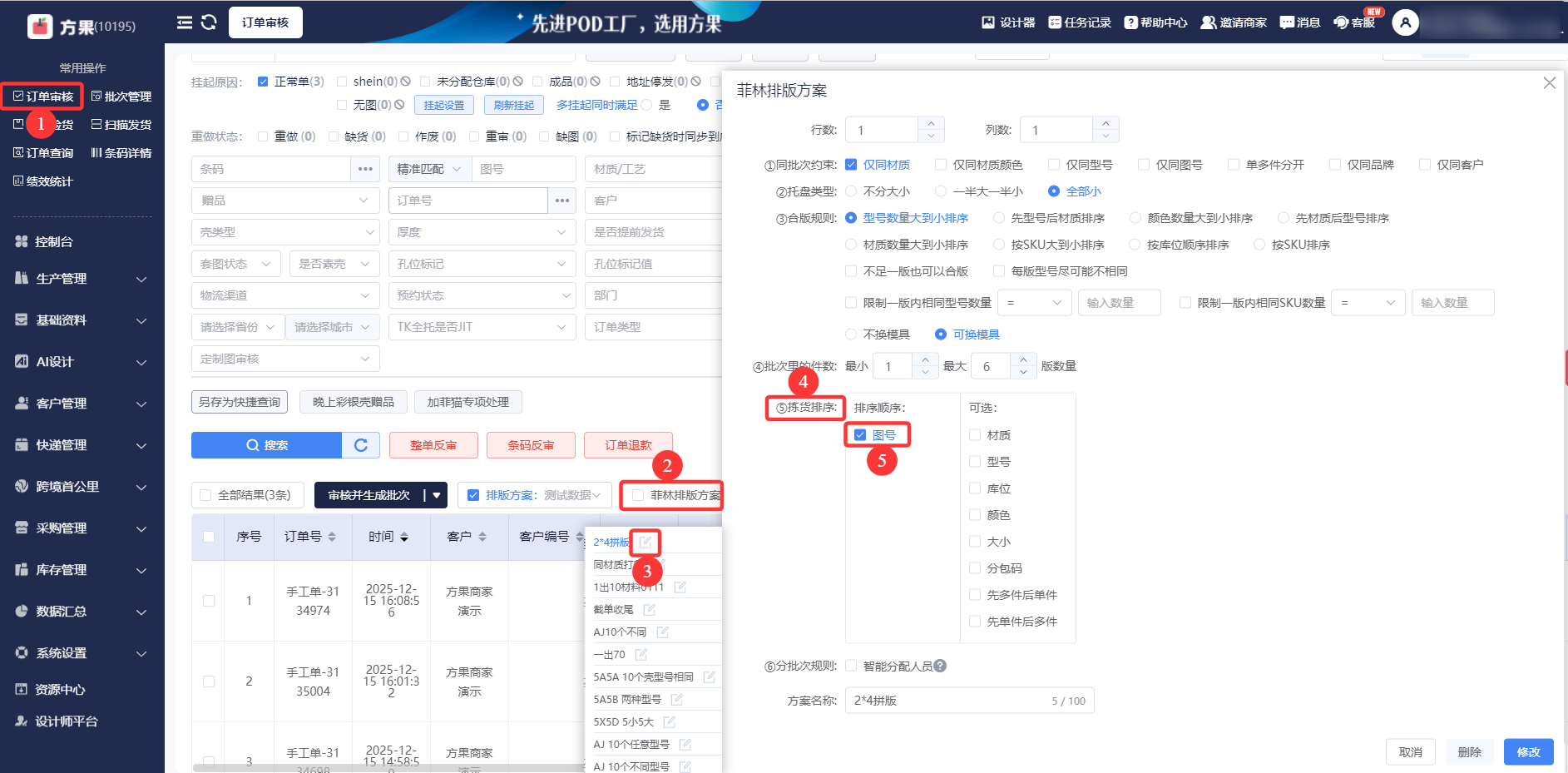Open 条码详情 in sidebar
This screenshot has width=1568, height=773.
click(x=121, y=153)
